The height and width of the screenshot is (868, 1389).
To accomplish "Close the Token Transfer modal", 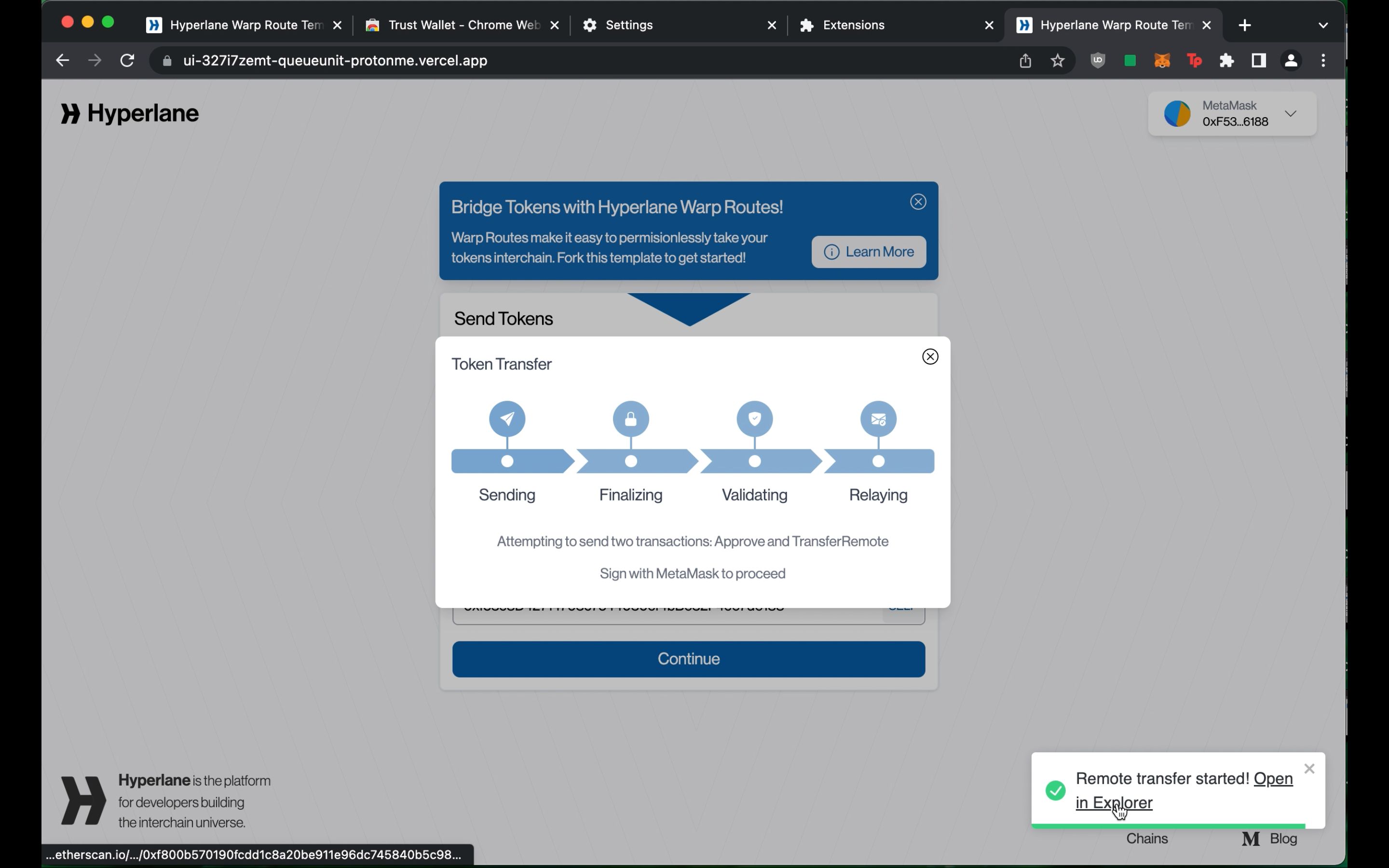I will (929, 356).
